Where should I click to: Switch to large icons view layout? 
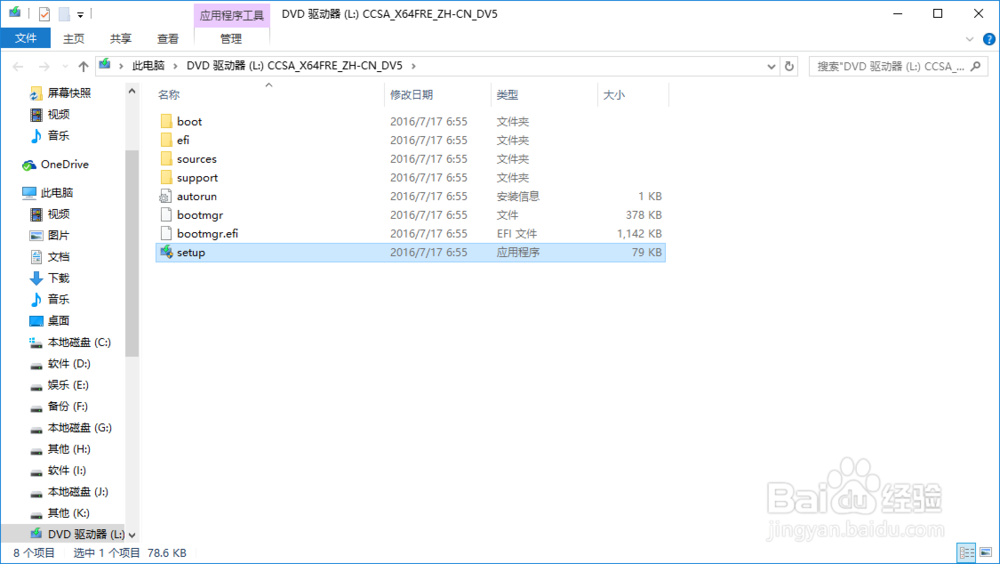pyautogui.click(x=986, y=553)
